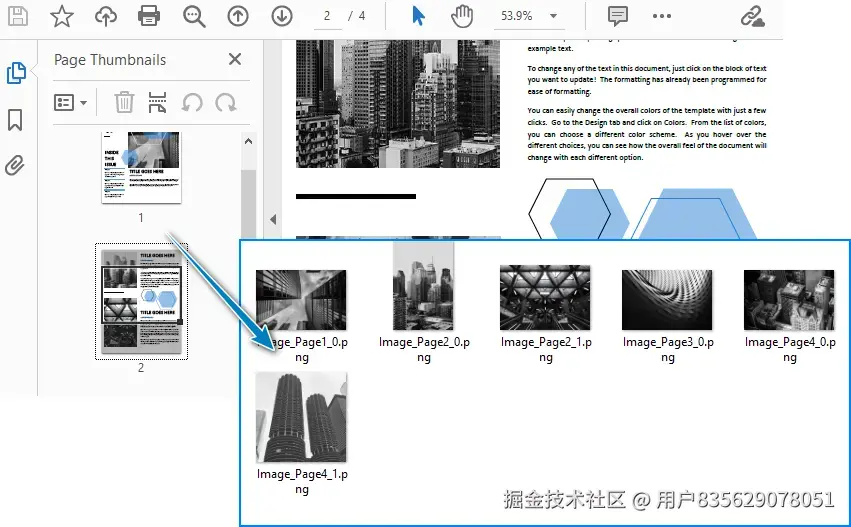The image size is (851, 527).
Task: Delete selected page with trash icon
Action: click(124, 102)
